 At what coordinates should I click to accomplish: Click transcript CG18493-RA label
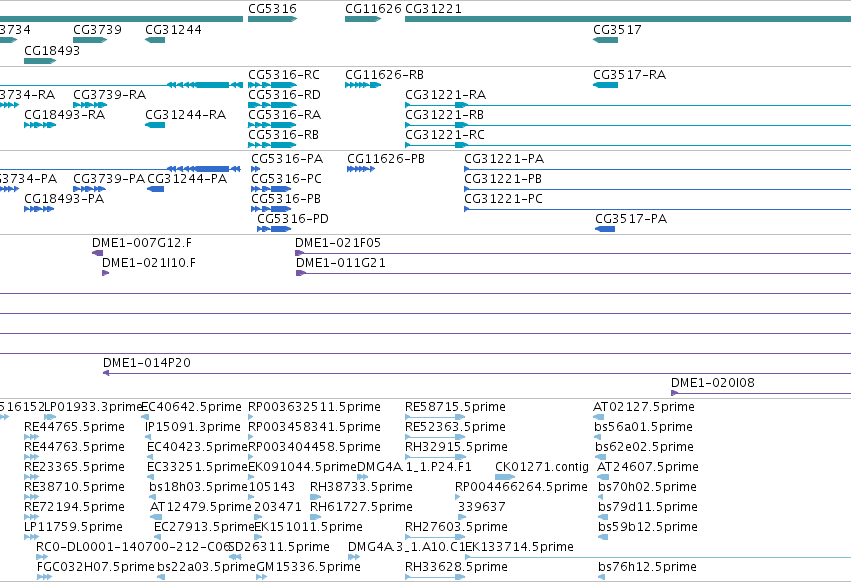(x=65, y=115)
